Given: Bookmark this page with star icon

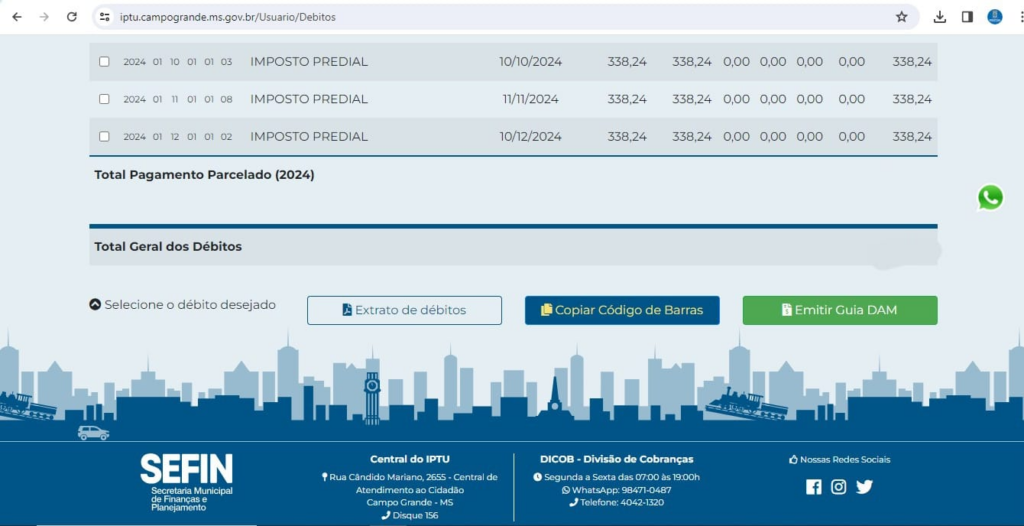Looking at the screenshot, I should coord(901,17).
